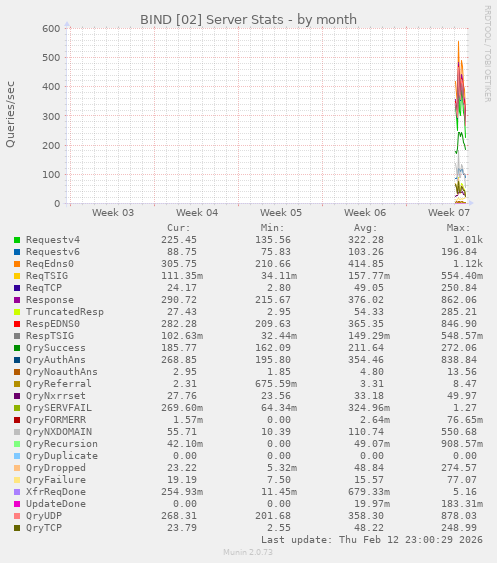The height and width of the screenshot is (563, 497).
Task: Click the QryNxrrset legend label
Action: 56,396
